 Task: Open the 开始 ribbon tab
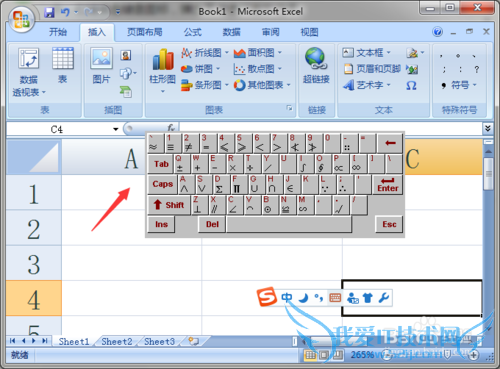point(58,32)
